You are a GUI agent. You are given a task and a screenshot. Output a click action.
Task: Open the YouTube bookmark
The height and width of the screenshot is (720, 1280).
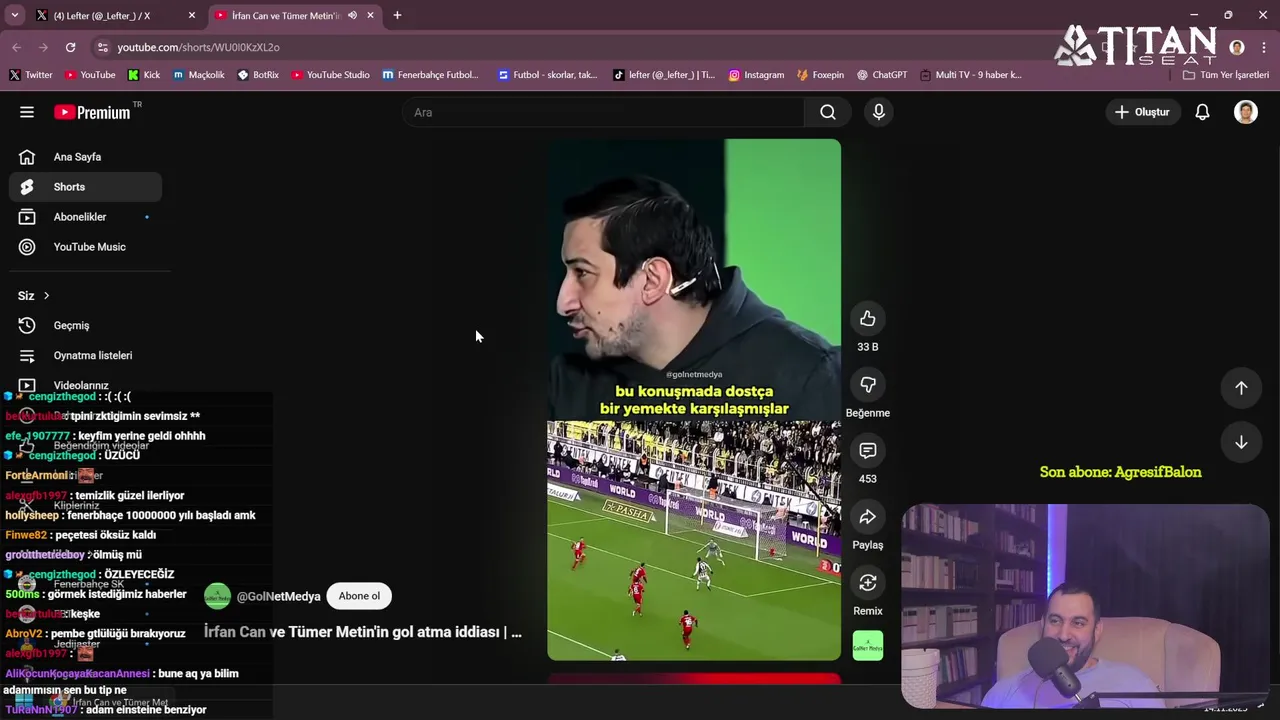tap(90, 75)
